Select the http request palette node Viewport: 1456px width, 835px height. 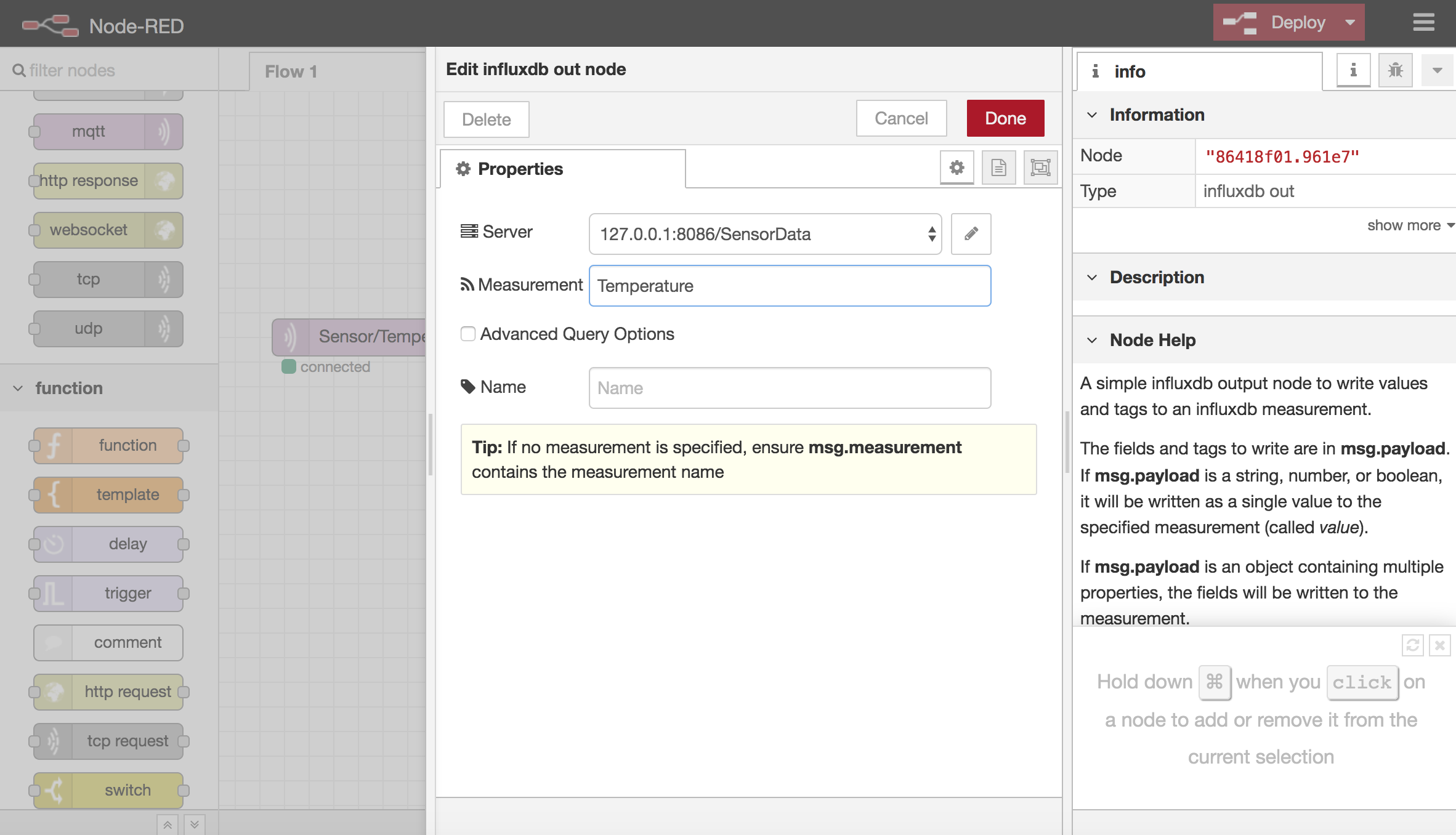108,692
